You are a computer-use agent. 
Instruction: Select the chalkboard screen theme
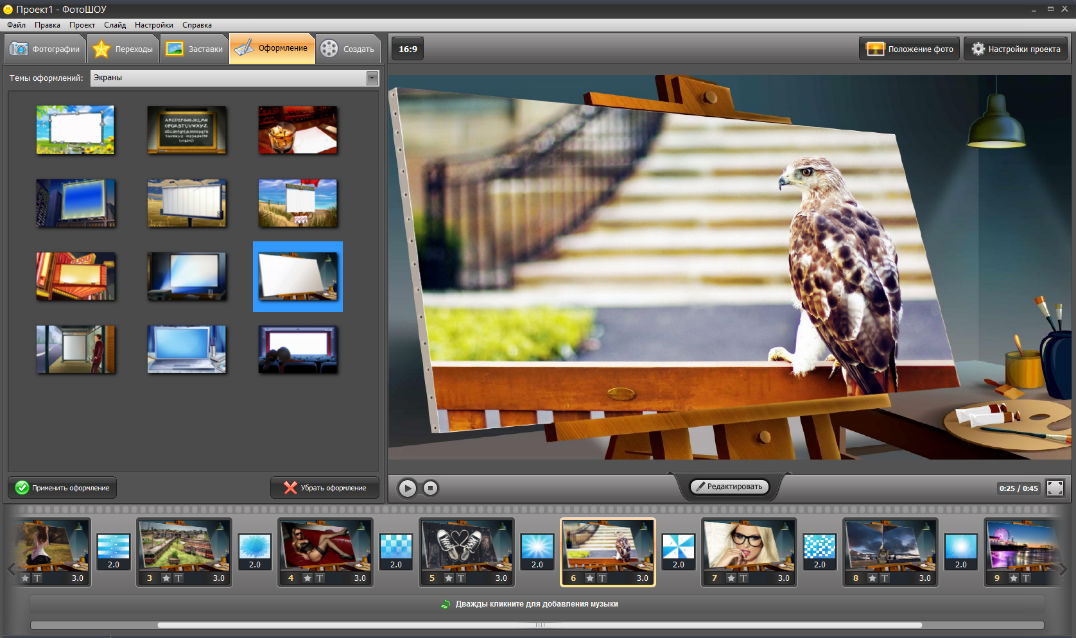pyautogui.click(x=187, y=129)
